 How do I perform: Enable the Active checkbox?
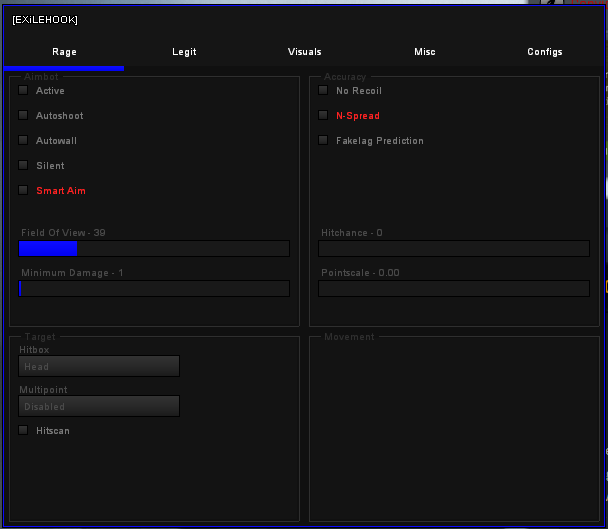click(x=24, y=91)
